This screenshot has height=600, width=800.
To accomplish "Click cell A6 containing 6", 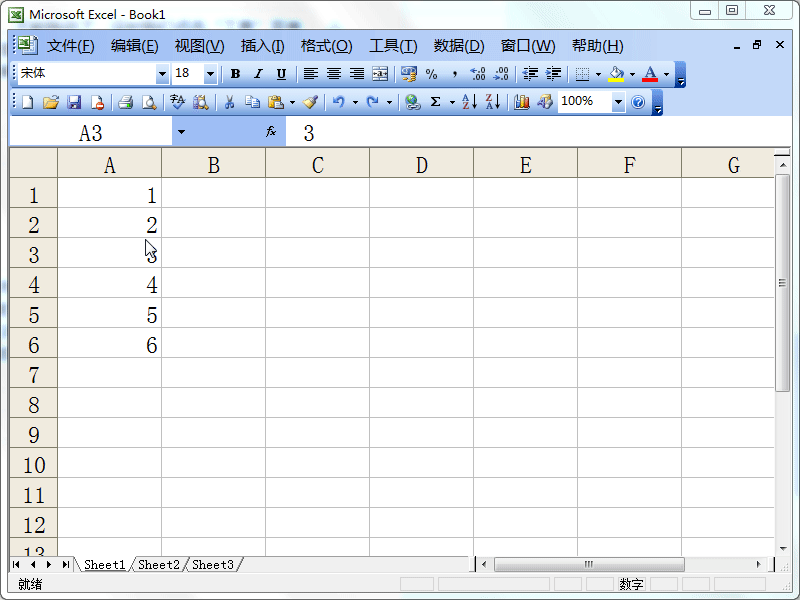I will [110, 344].
